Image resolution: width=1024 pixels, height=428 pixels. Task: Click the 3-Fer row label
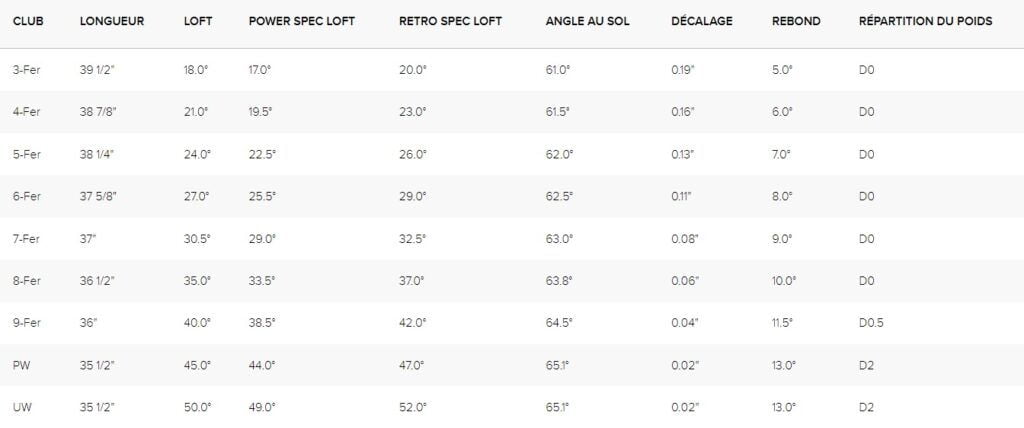click(x=27, y=70)
